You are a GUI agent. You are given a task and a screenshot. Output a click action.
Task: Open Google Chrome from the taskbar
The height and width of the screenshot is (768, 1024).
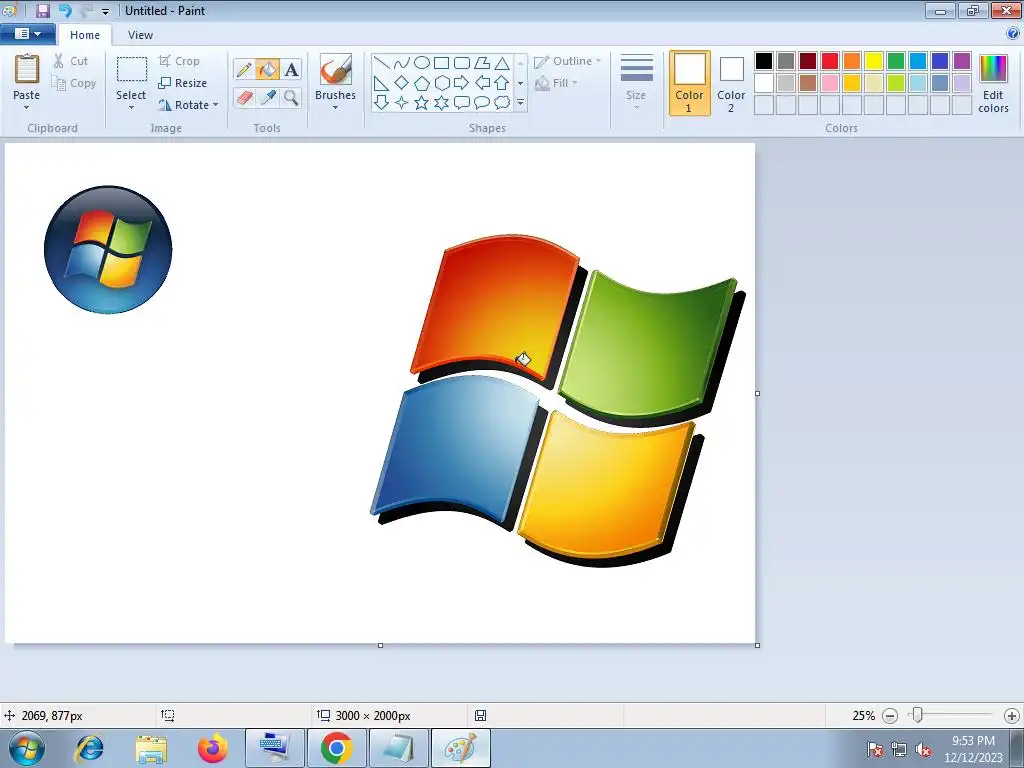[336, 748]
